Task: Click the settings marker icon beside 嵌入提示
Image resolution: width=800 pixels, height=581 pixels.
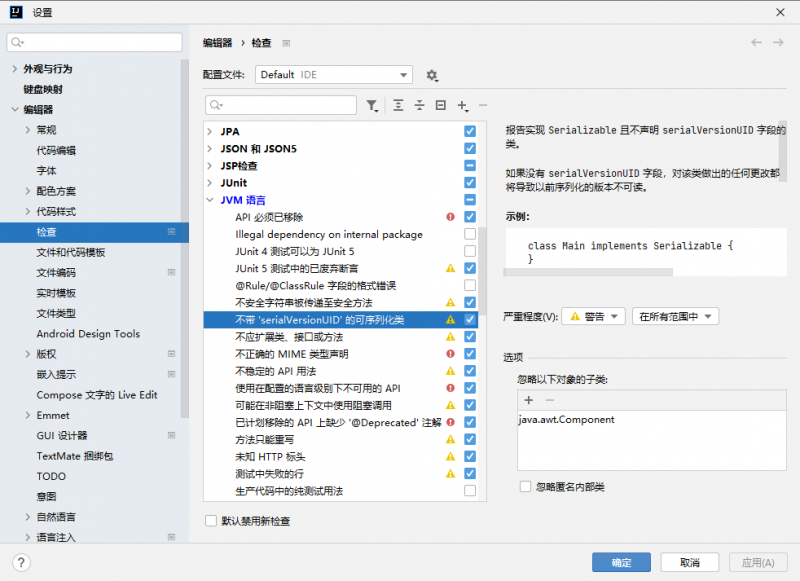Action: [x=171, y=374]
